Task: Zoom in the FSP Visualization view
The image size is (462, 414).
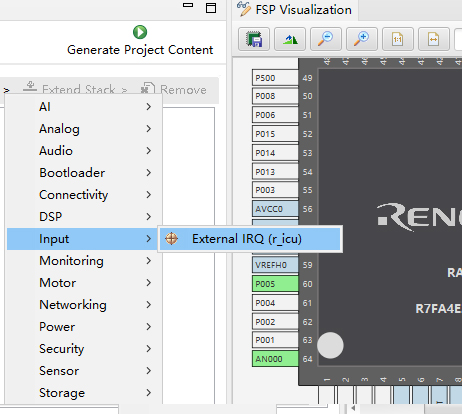Action: point(362,39)
